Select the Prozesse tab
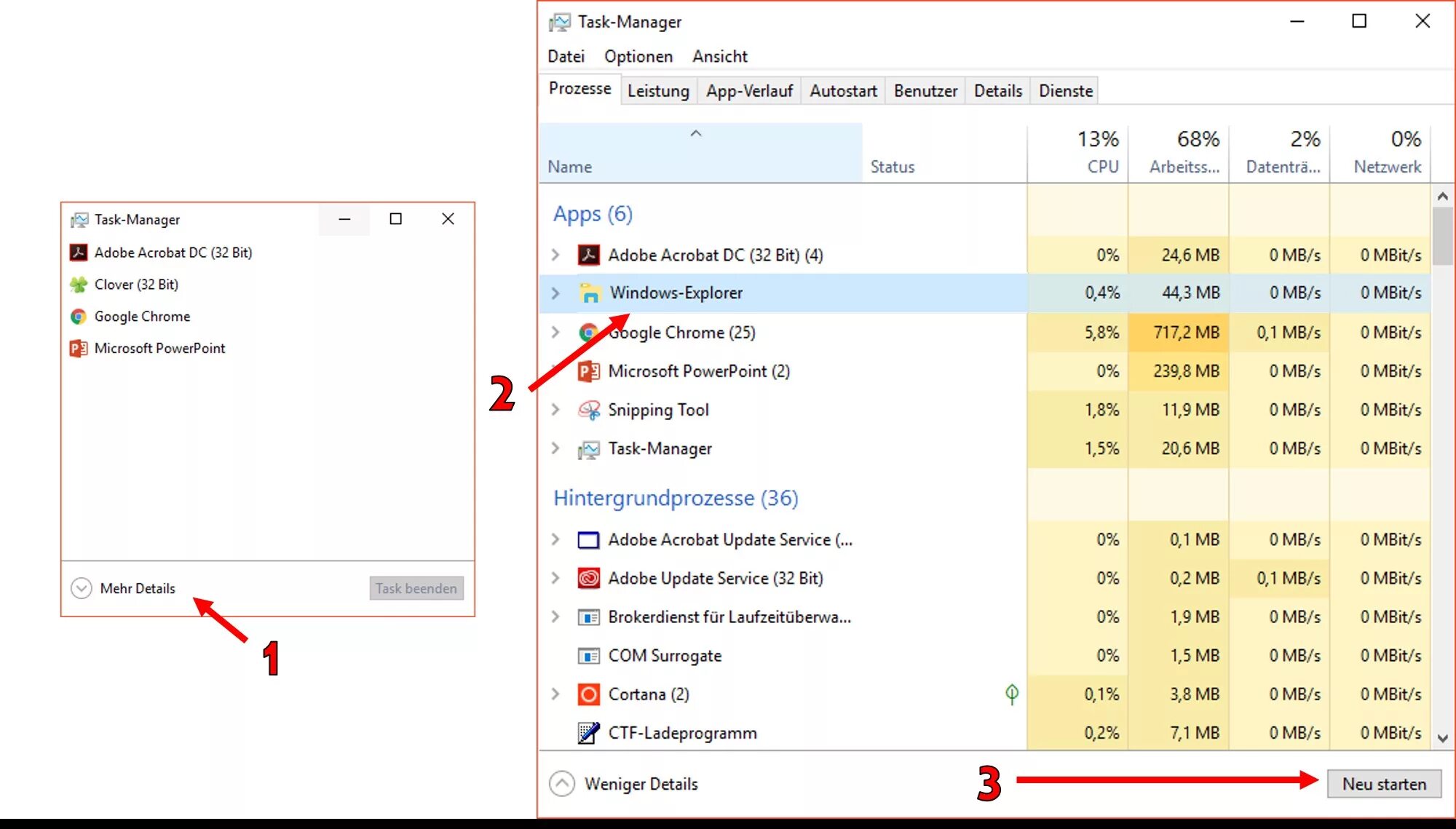1456x829 pixels. (579, 89)
